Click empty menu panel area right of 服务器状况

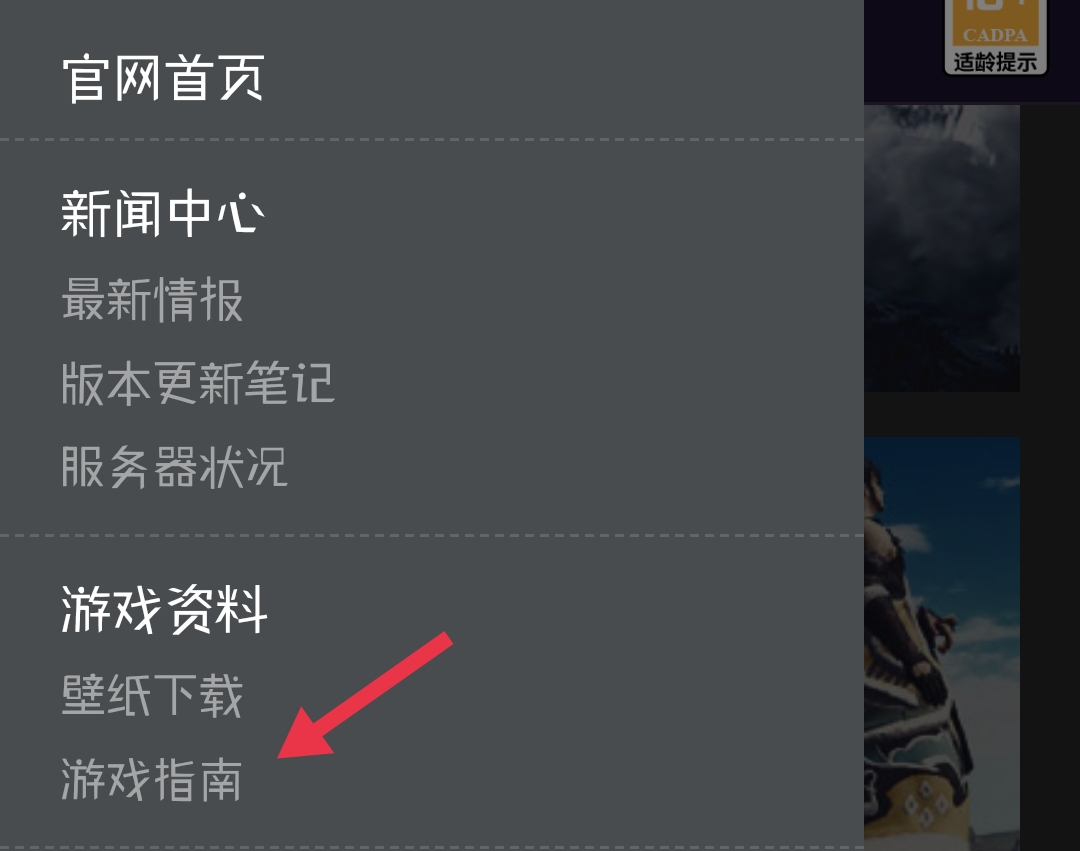point(575,467)
